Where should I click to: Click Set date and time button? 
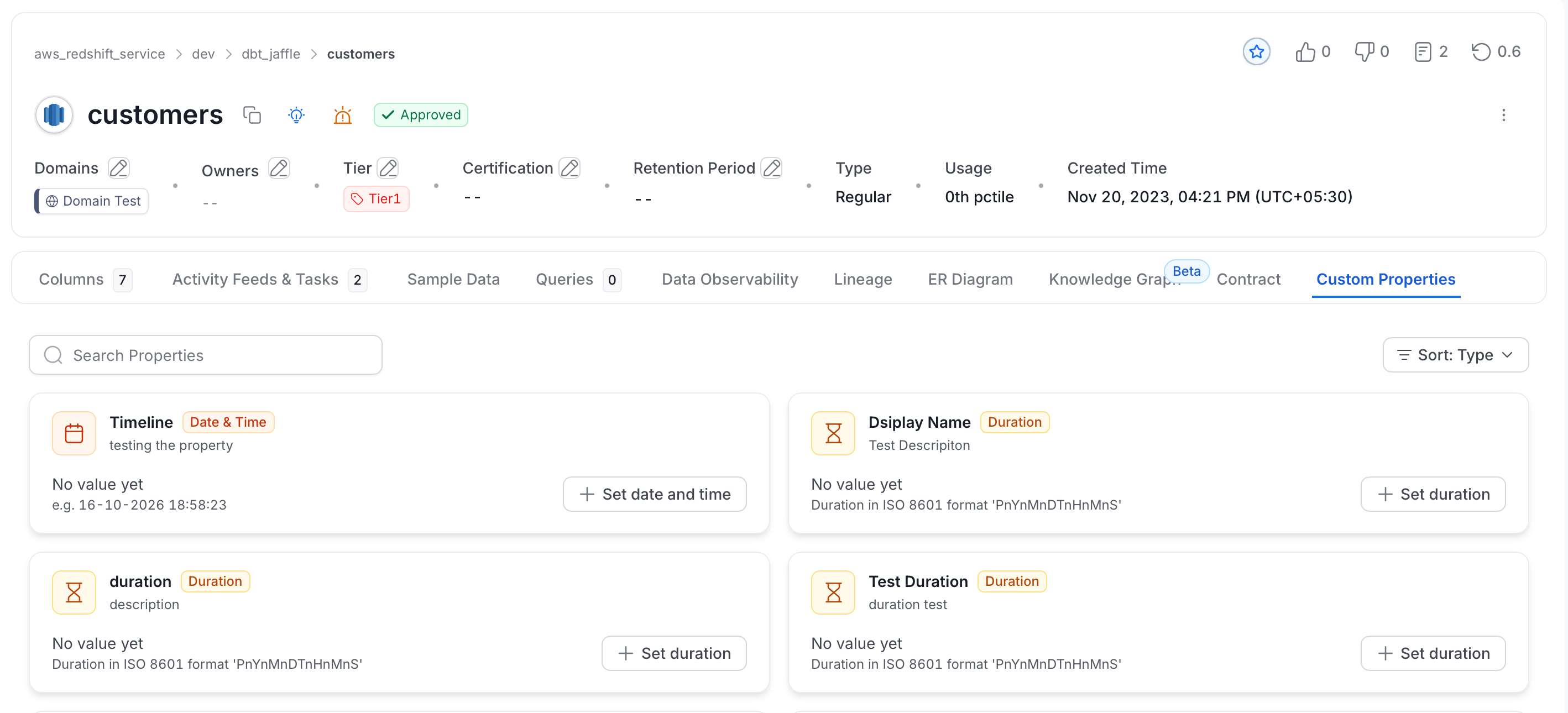(655, 494)
